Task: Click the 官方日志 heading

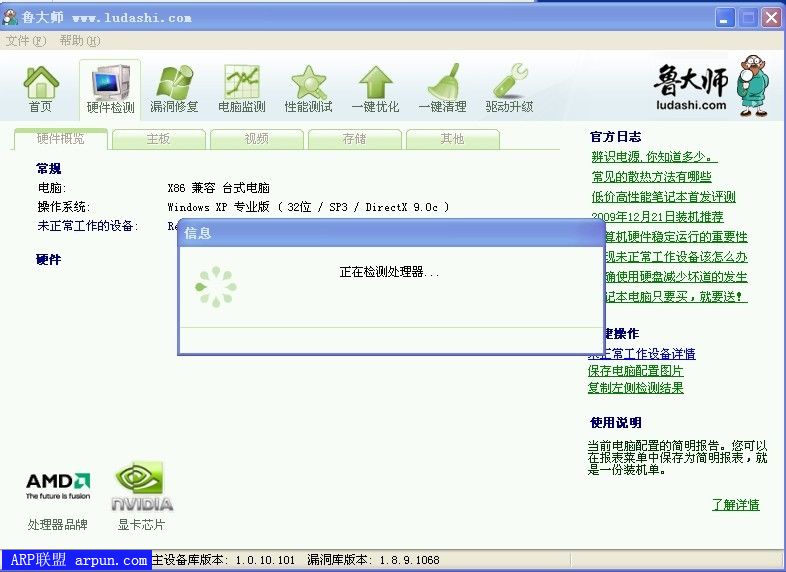Action: (615, 136)
